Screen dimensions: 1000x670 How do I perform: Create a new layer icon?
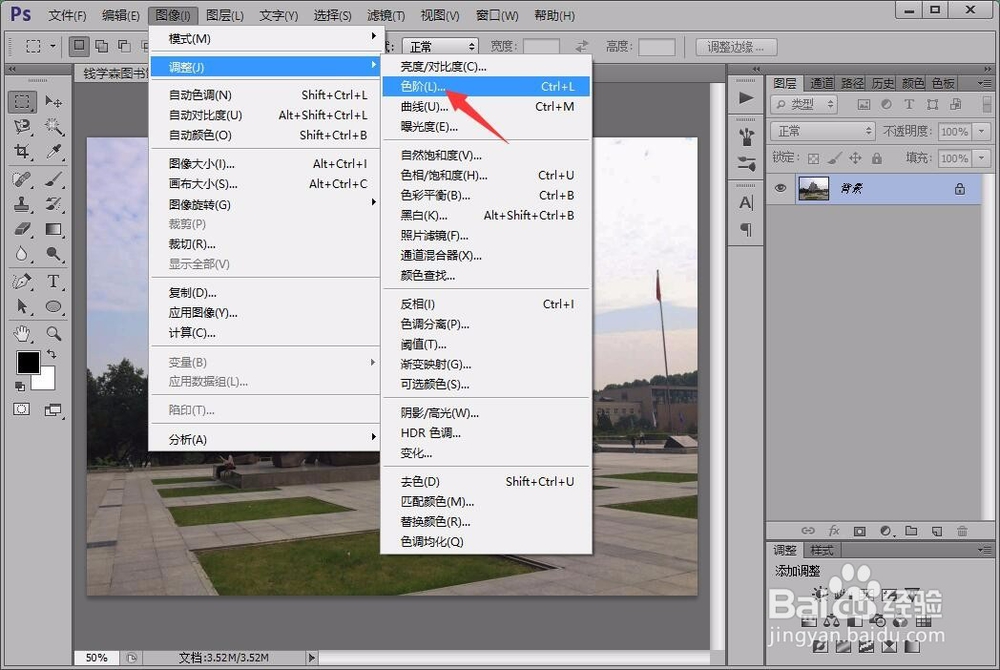coord(936,530)
